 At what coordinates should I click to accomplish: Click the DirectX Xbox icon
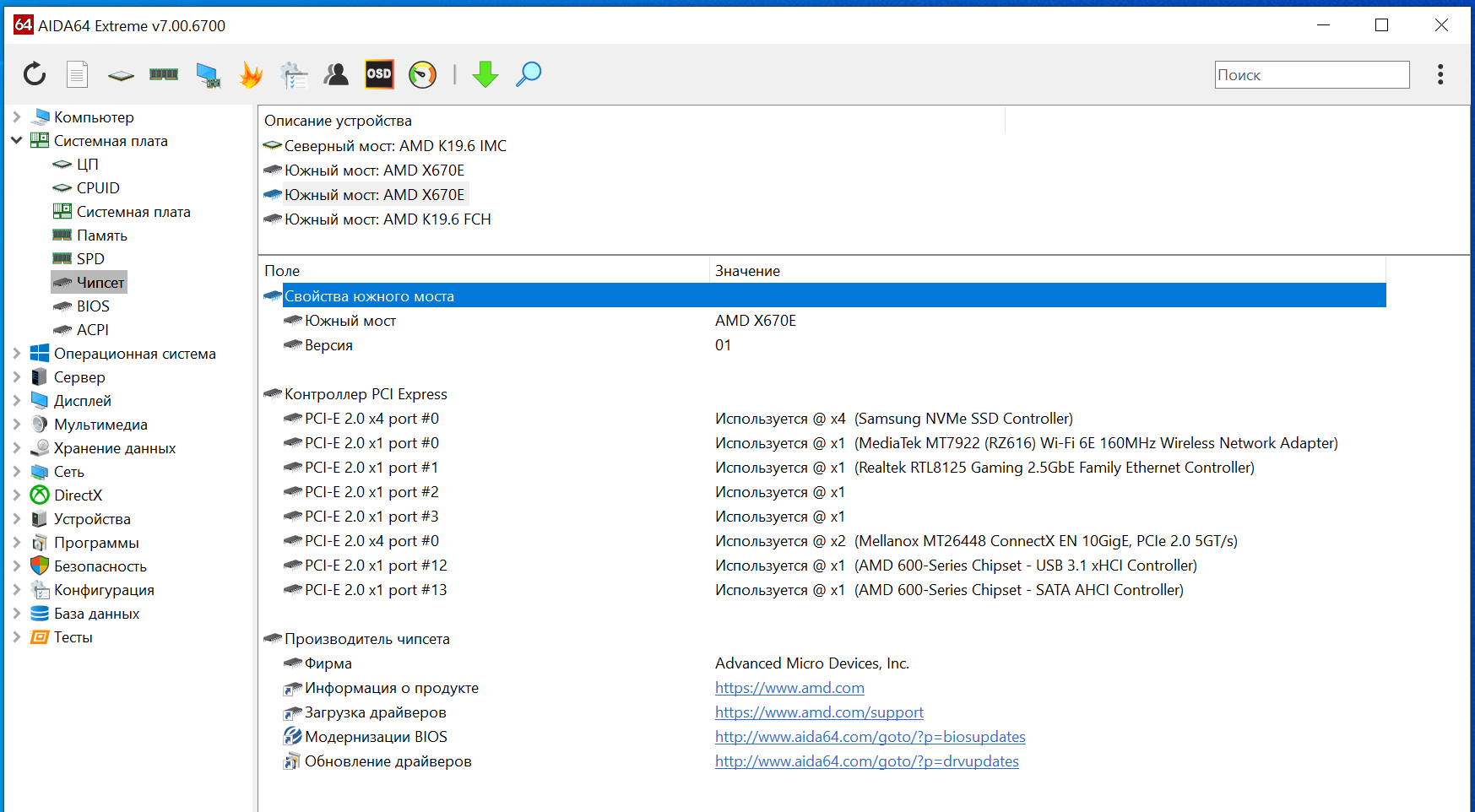coord(40,495)
